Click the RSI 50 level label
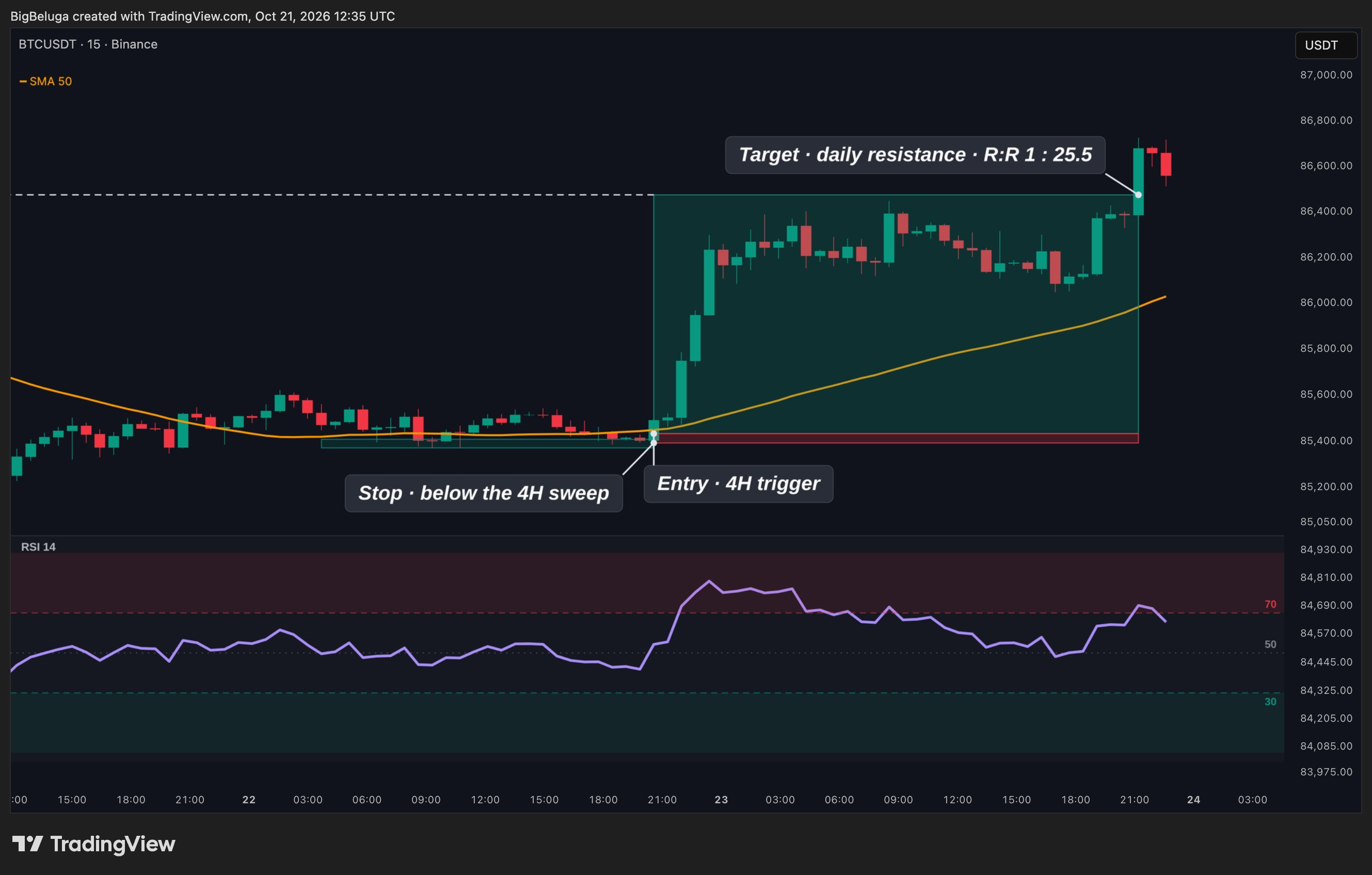Viewport: 1372px width, 875px height. [x=1270, y=644]
